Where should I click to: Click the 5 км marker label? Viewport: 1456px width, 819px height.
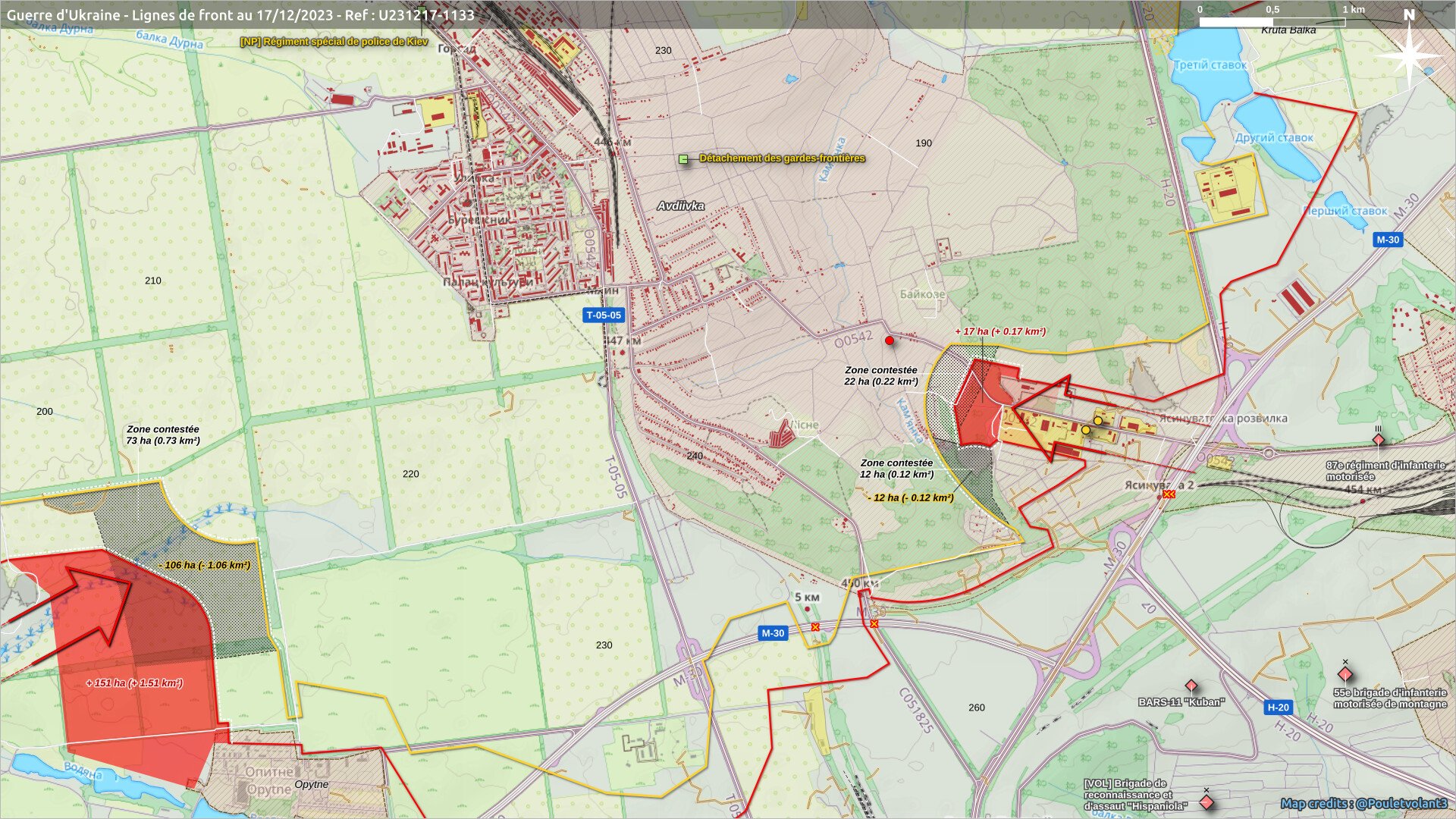[808, 597]
